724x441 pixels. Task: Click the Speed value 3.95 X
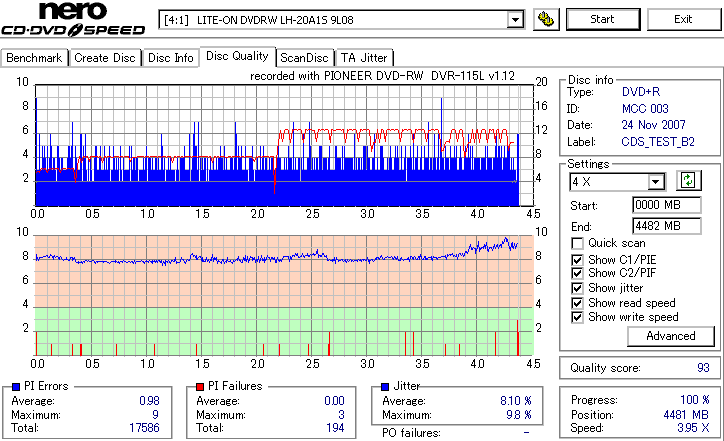point(694,428)
